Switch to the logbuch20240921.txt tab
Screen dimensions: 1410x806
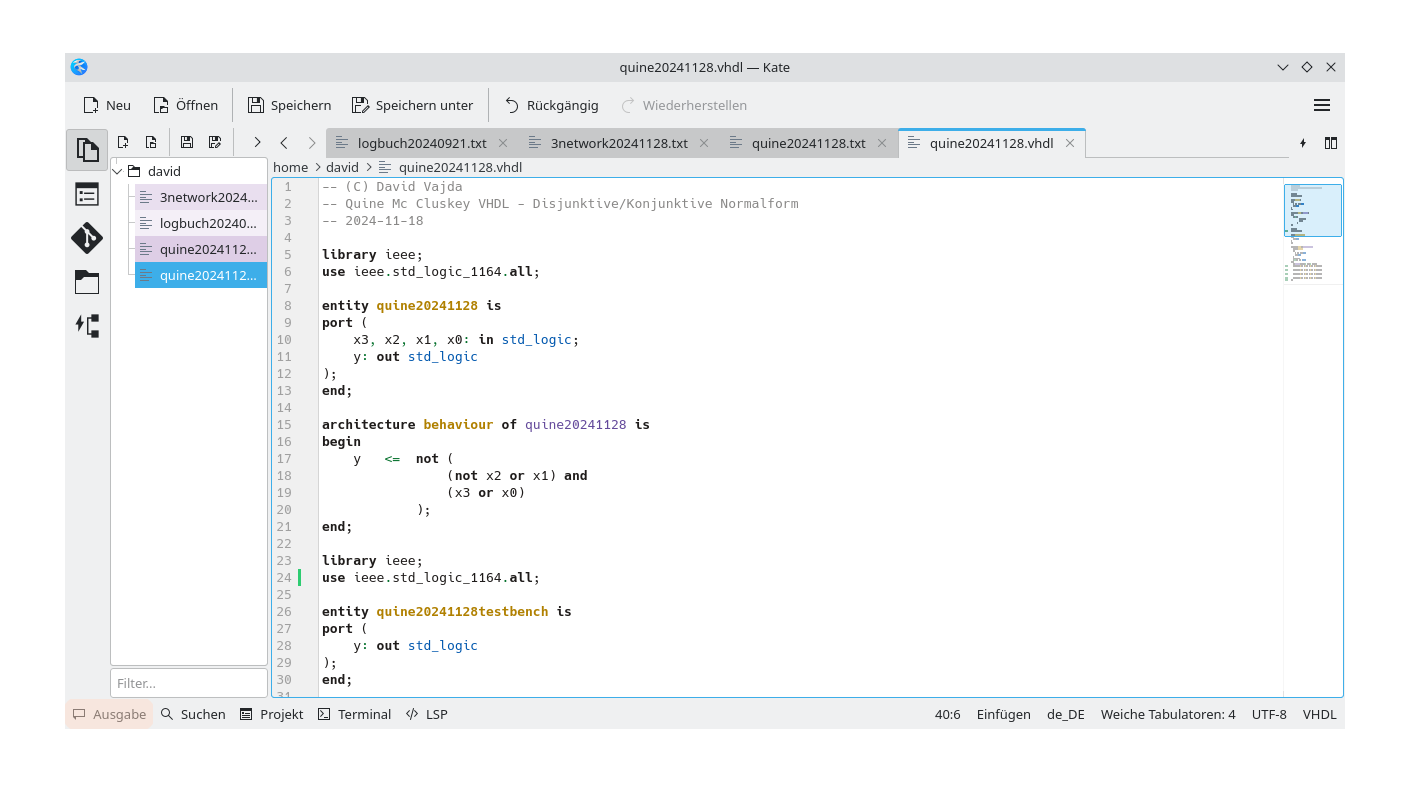tap(420, 143)
